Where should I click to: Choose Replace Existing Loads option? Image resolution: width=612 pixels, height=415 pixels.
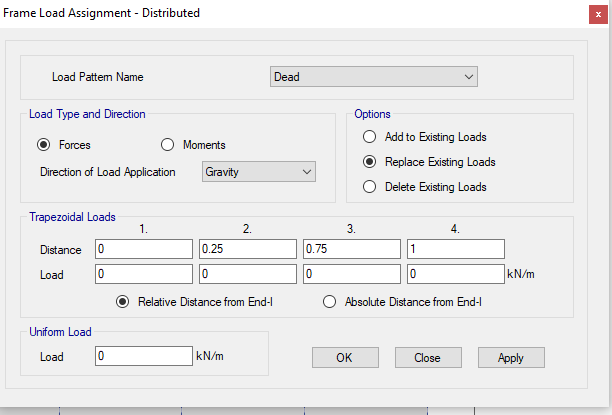click(x=370, y=162)
